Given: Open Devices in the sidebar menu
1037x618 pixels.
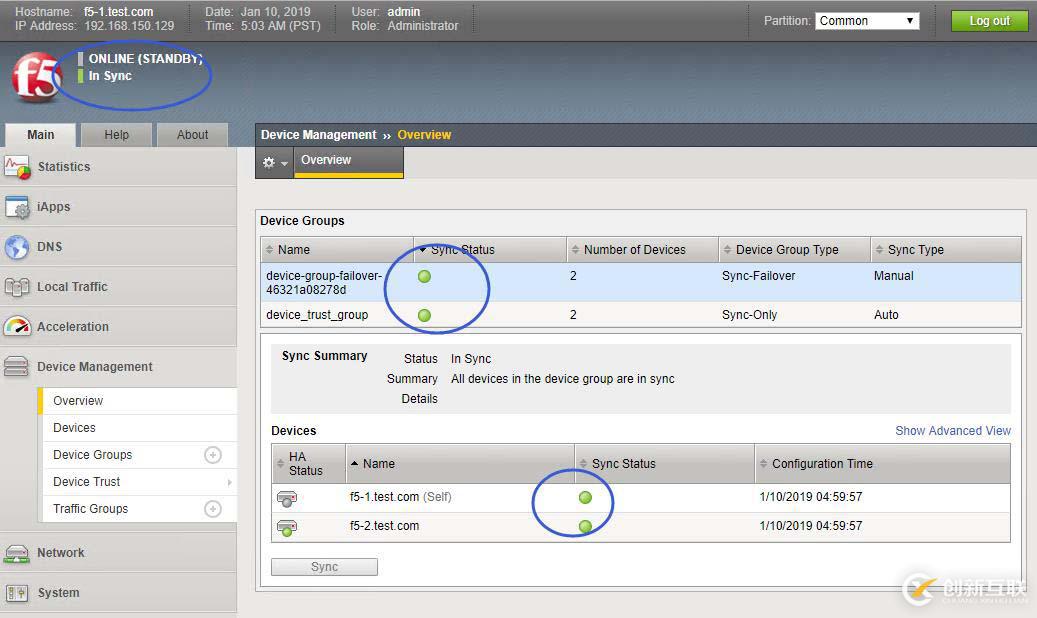Looking at the screenshot, I should 75,428.
